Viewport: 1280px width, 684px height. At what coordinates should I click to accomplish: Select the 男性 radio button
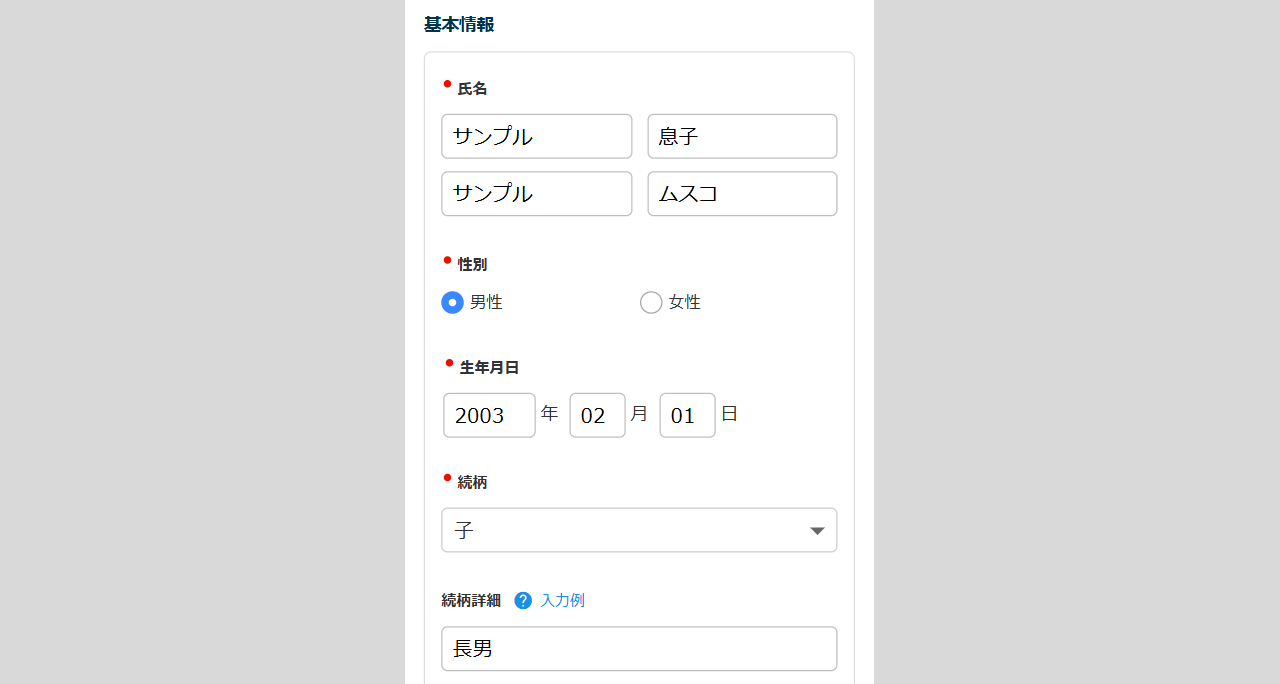pos(452,302)
